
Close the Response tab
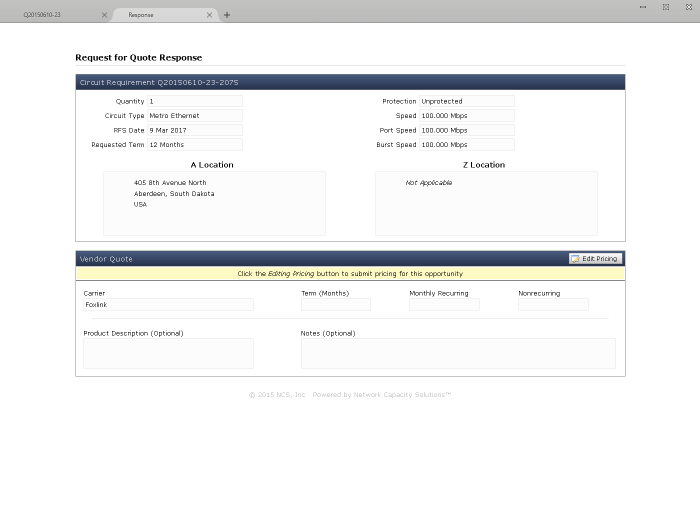[209, 15]
